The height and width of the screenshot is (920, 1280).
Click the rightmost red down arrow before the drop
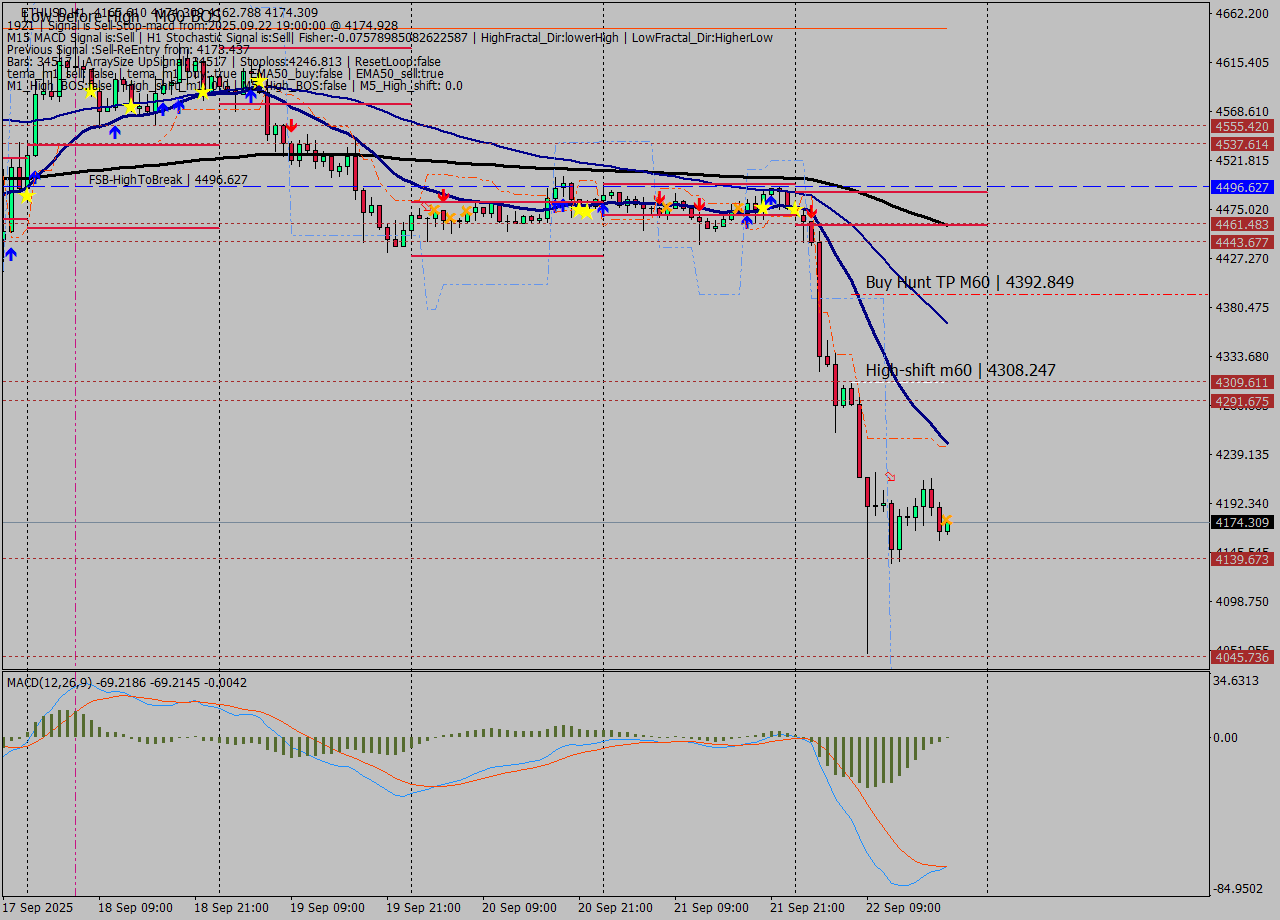pos(812,213)
